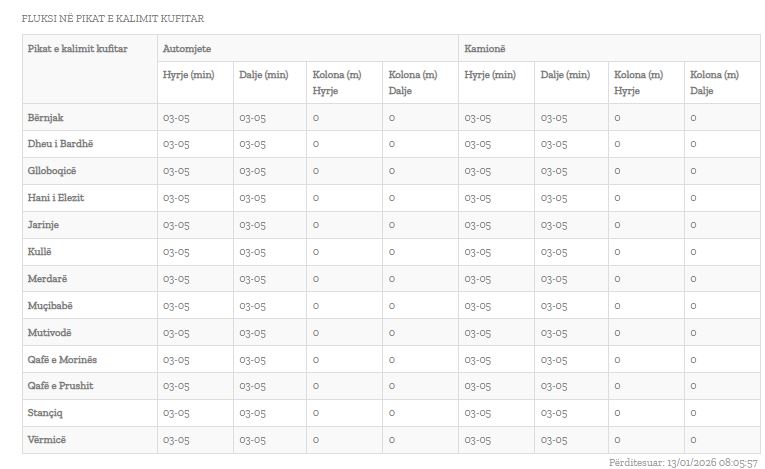Image resolution: width=765 pixels, height=469 pixels.
Task: Click the Vërmicë border point label
Action: point(46,440)
